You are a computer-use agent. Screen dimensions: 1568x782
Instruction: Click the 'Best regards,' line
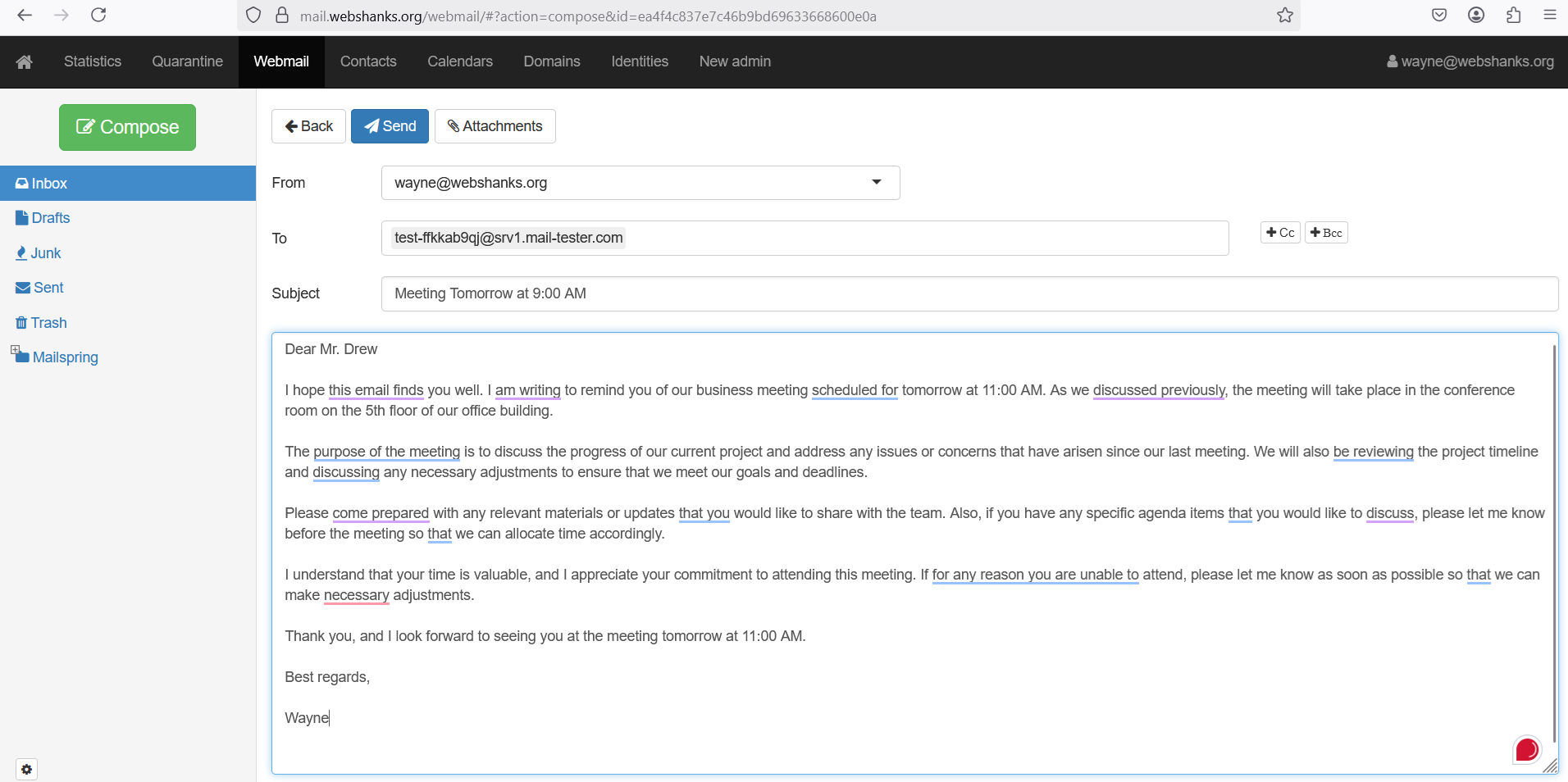(x=327, y=677)
